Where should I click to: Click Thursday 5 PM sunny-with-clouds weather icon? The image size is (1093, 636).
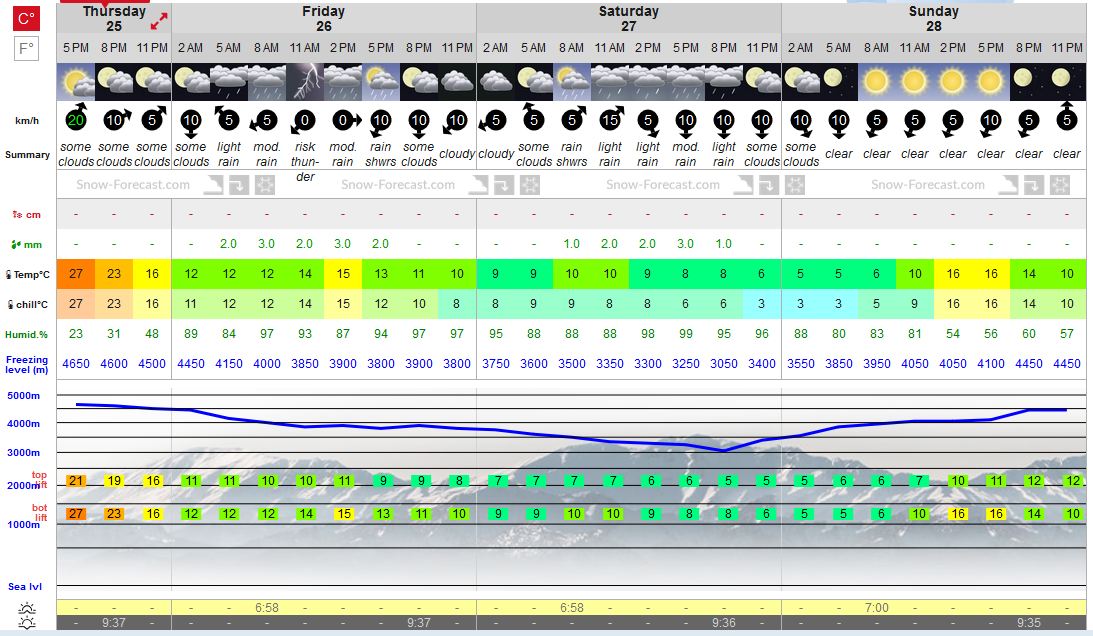click(76, 82)
